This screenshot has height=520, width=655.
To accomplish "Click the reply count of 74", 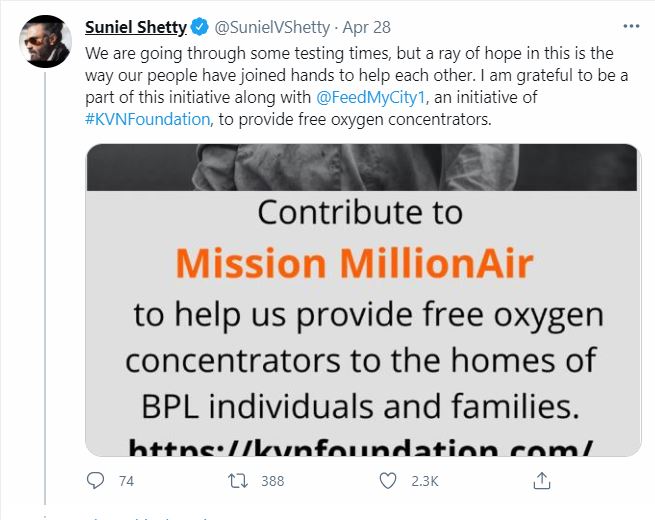I will pyautogui.click(x=126, y=481).
